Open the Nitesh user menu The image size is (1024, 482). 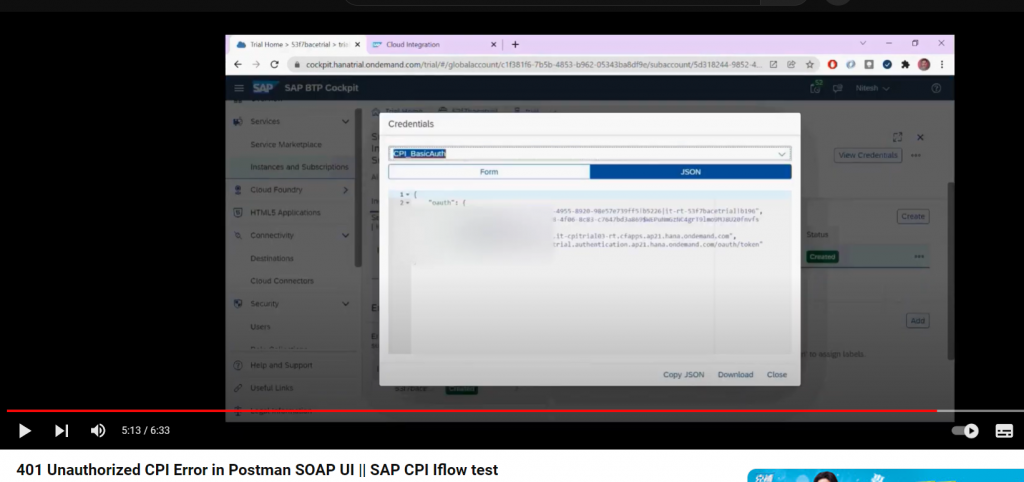click(872, 88)
